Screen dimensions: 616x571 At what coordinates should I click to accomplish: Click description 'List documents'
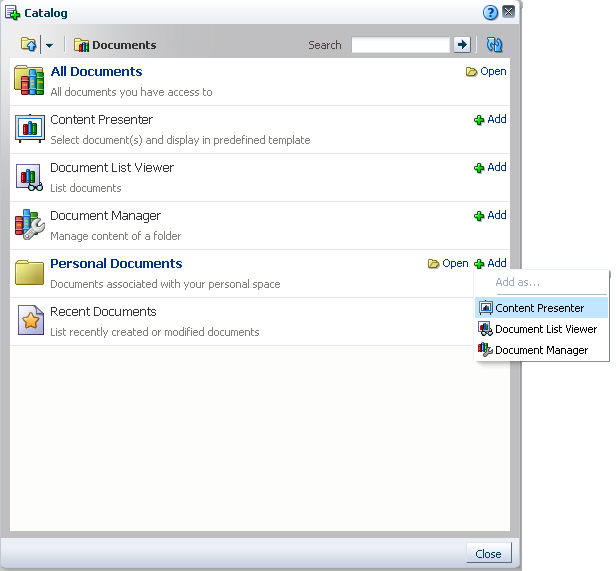(x=86, y=188)
